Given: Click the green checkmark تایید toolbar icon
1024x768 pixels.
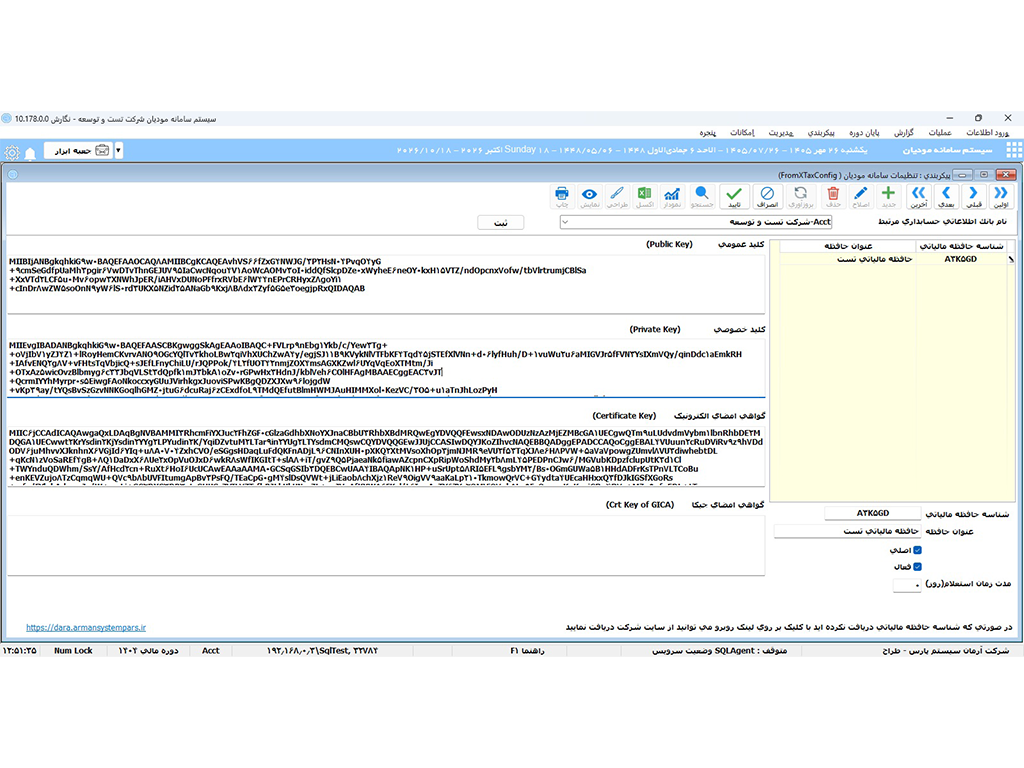Looking at the screenshot, I should pos(734,197).
